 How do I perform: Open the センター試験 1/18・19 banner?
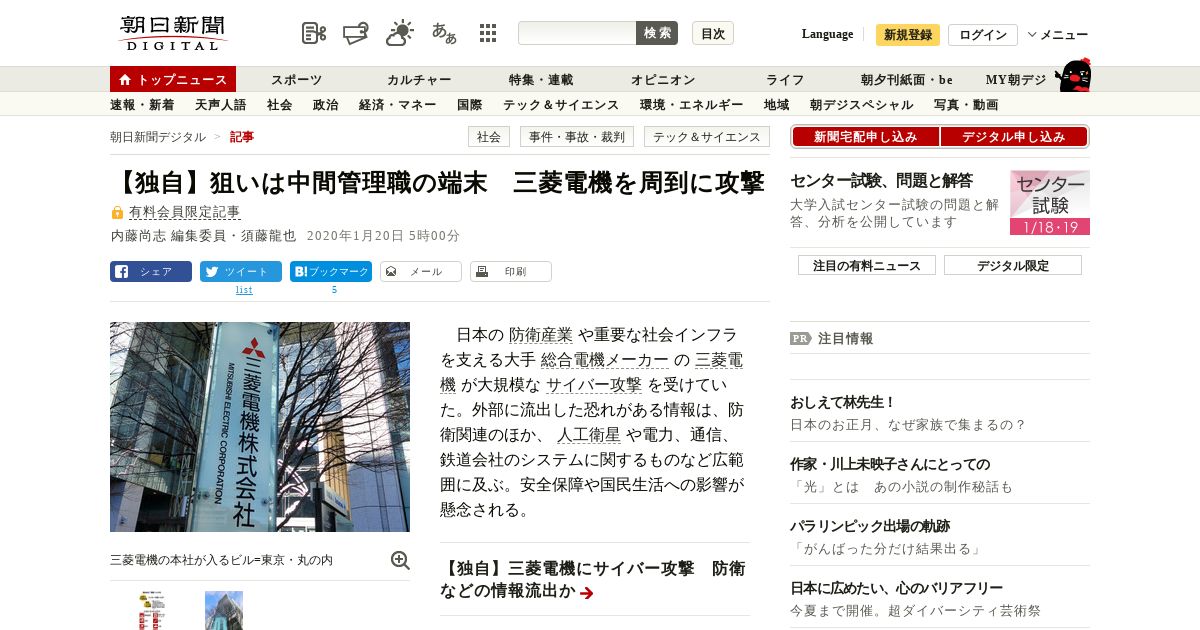(x=1050, y=202)
